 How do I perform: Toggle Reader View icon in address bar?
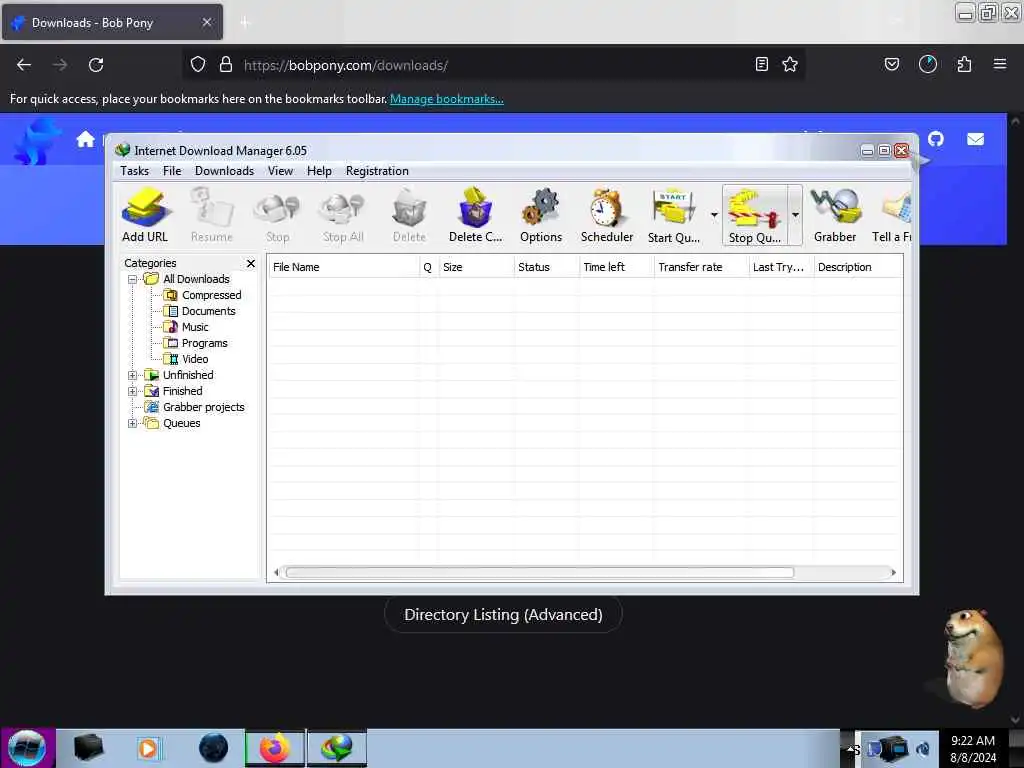click(x=761, y=65)
